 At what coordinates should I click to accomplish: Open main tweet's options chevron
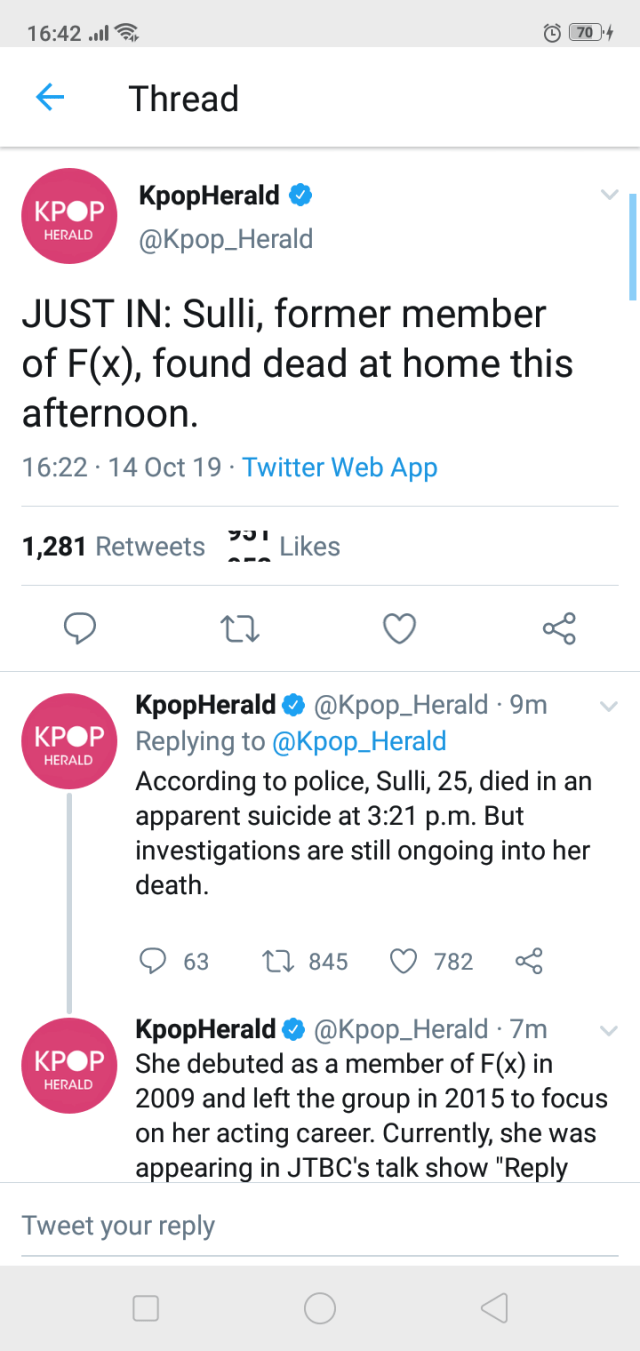[609, 195]
